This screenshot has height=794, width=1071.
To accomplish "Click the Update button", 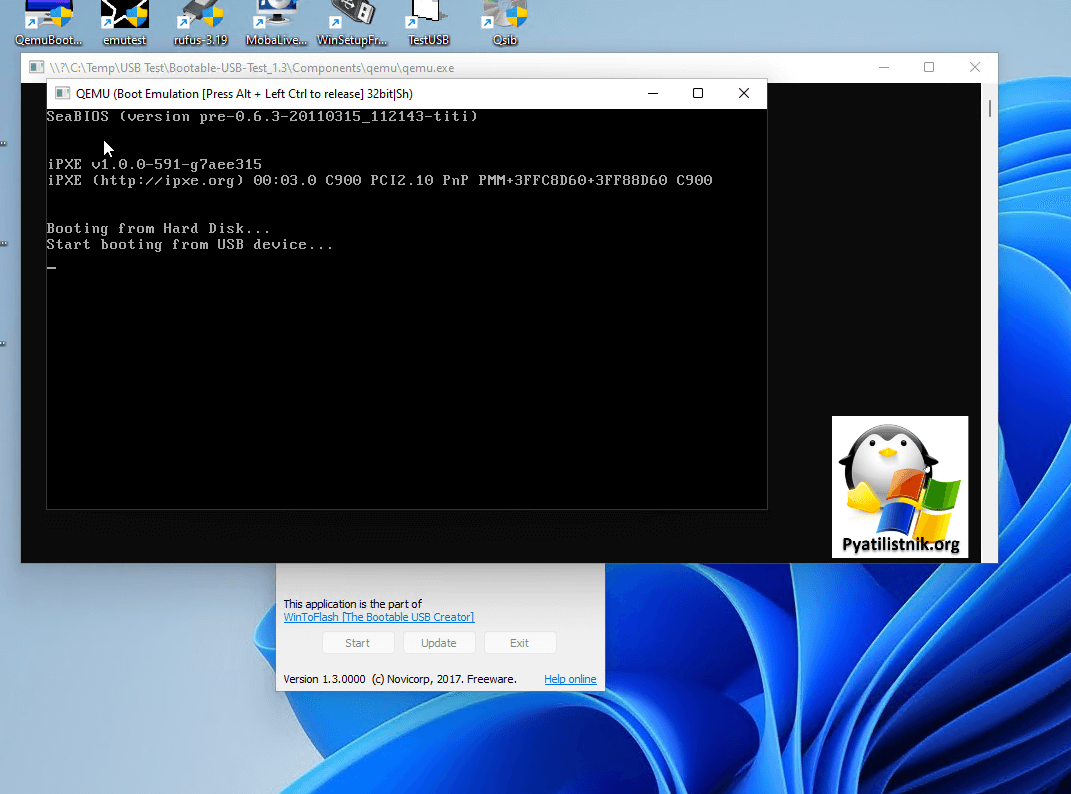I will [x=438, y=643].
